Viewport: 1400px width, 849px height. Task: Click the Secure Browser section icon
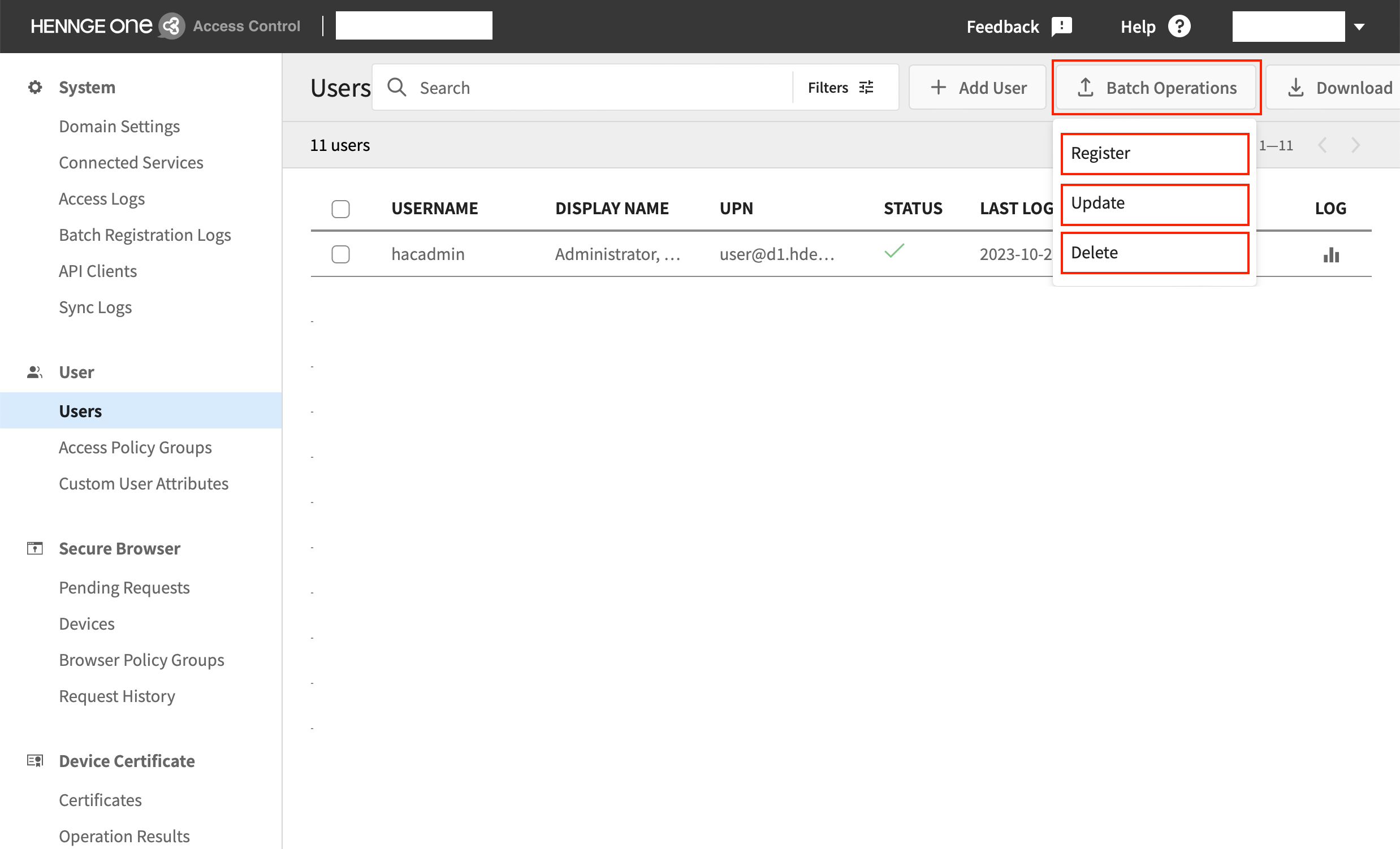click(x=35, y=548)
